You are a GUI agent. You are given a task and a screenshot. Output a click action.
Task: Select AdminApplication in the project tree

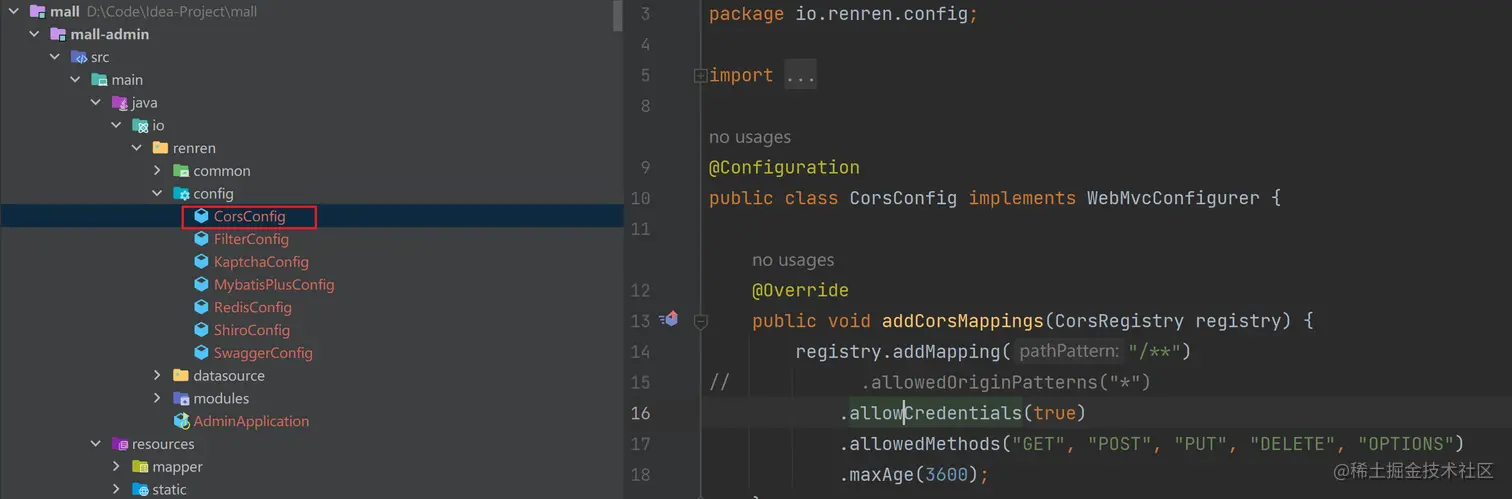click(x=251, y=421)
